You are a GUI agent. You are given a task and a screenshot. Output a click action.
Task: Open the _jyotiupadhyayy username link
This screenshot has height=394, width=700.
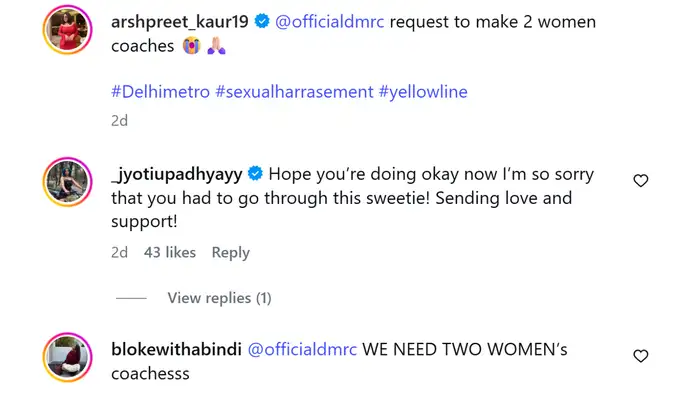[x=177, y=174]
